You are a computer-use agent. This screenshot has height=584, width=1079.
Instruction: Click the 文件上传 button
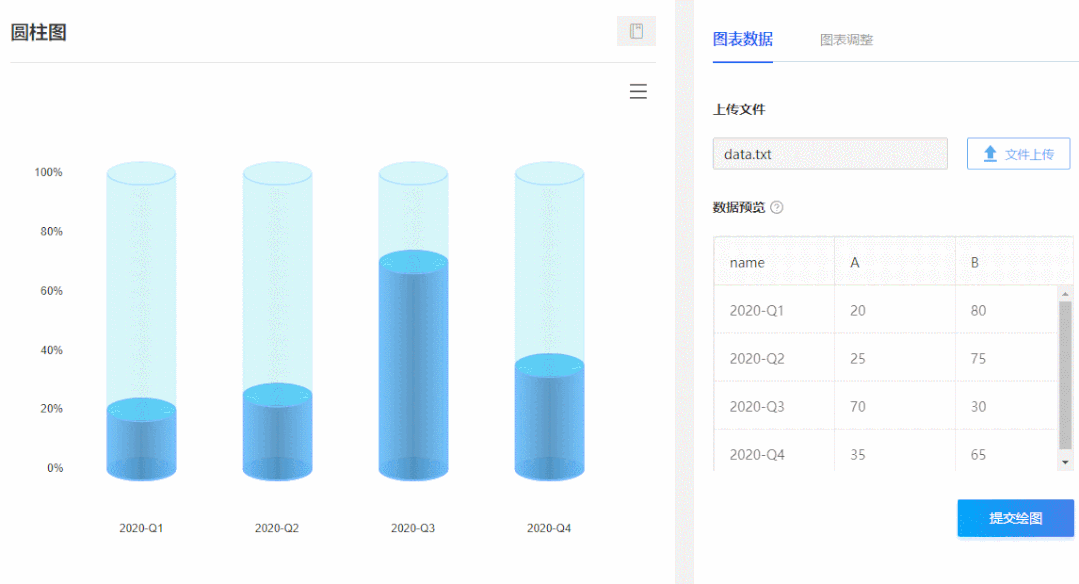[x=1018, y=153]
